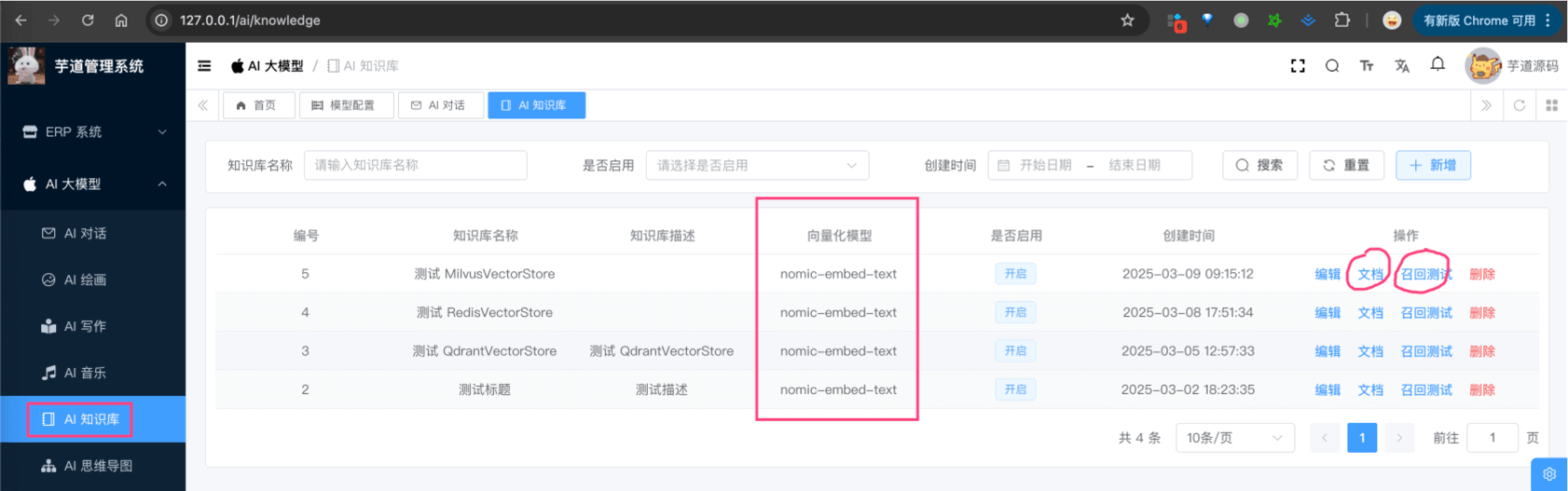Toggle the sidebar collapse hamburger icon
1568x491 pixels.
(204, 66)
